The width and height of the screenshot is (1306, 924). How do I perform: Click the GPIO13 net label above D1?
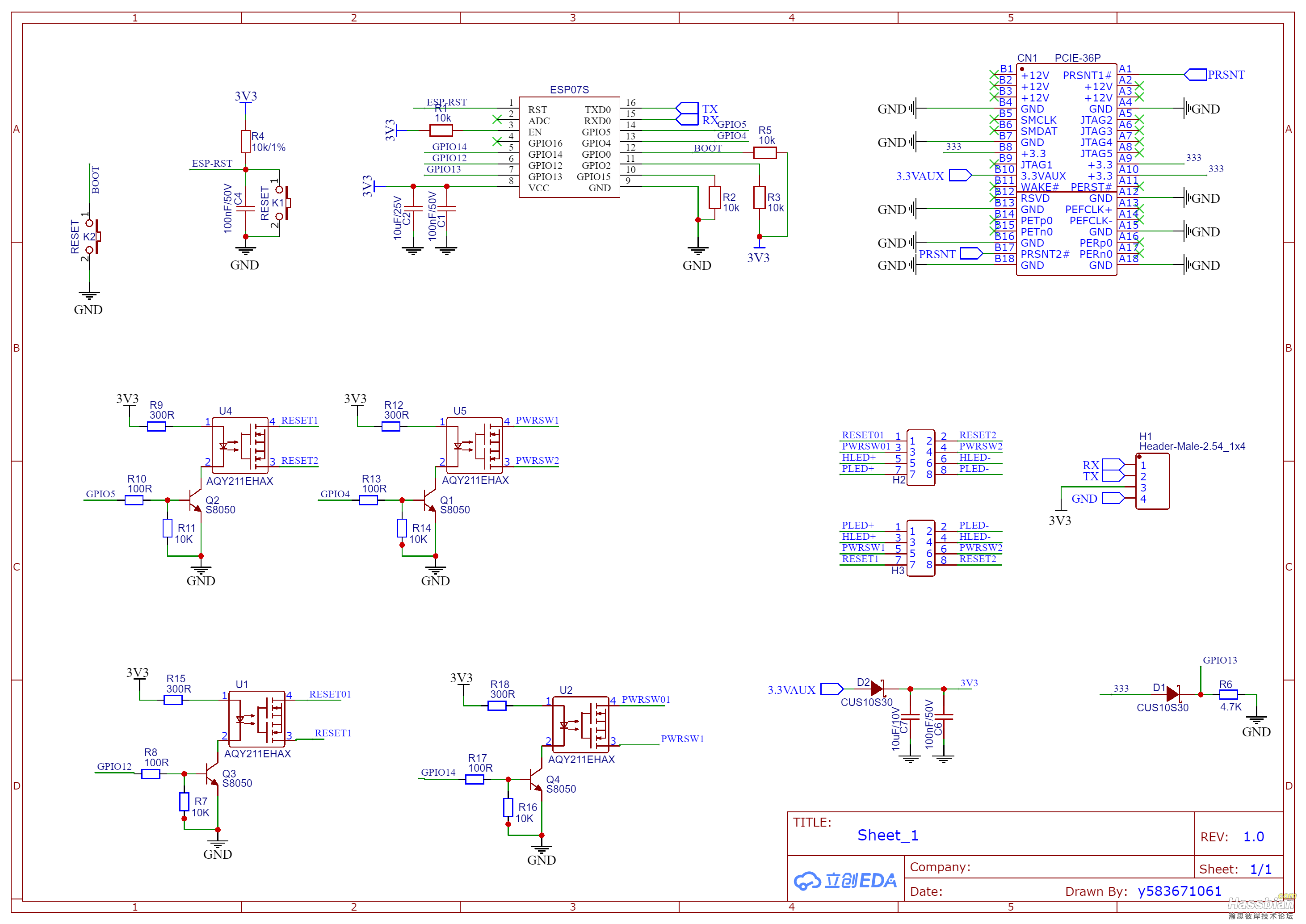point(1219,660)
